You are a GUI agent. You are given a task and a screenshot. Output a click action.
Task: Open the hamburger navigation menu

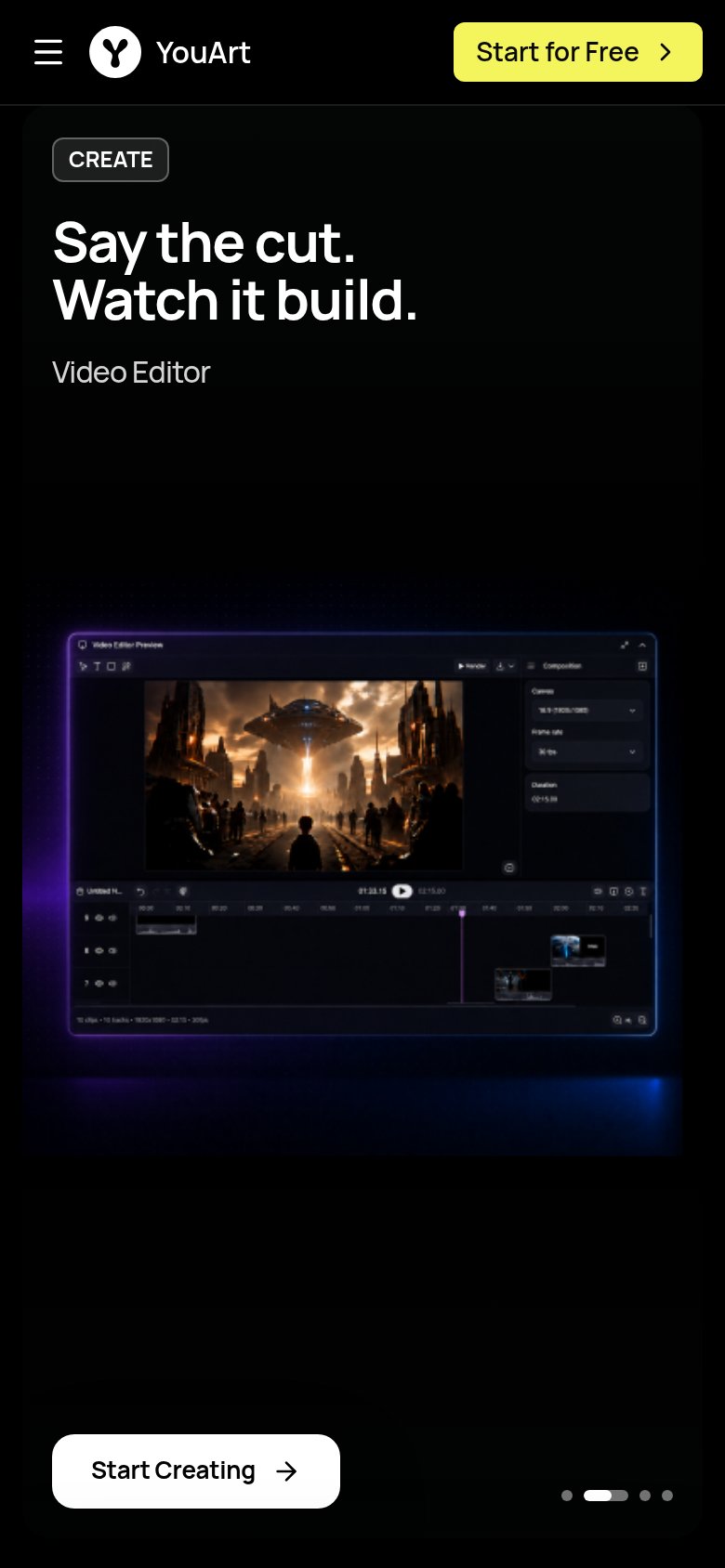pyautogui.click(x=48, y=52)
